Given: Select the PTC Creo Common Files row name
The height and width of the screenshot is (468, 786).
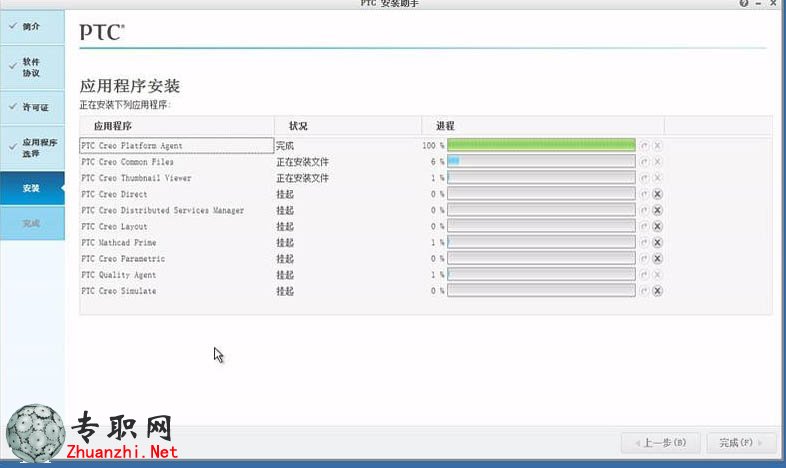Looking at the screenshot, I should [127, 162].
